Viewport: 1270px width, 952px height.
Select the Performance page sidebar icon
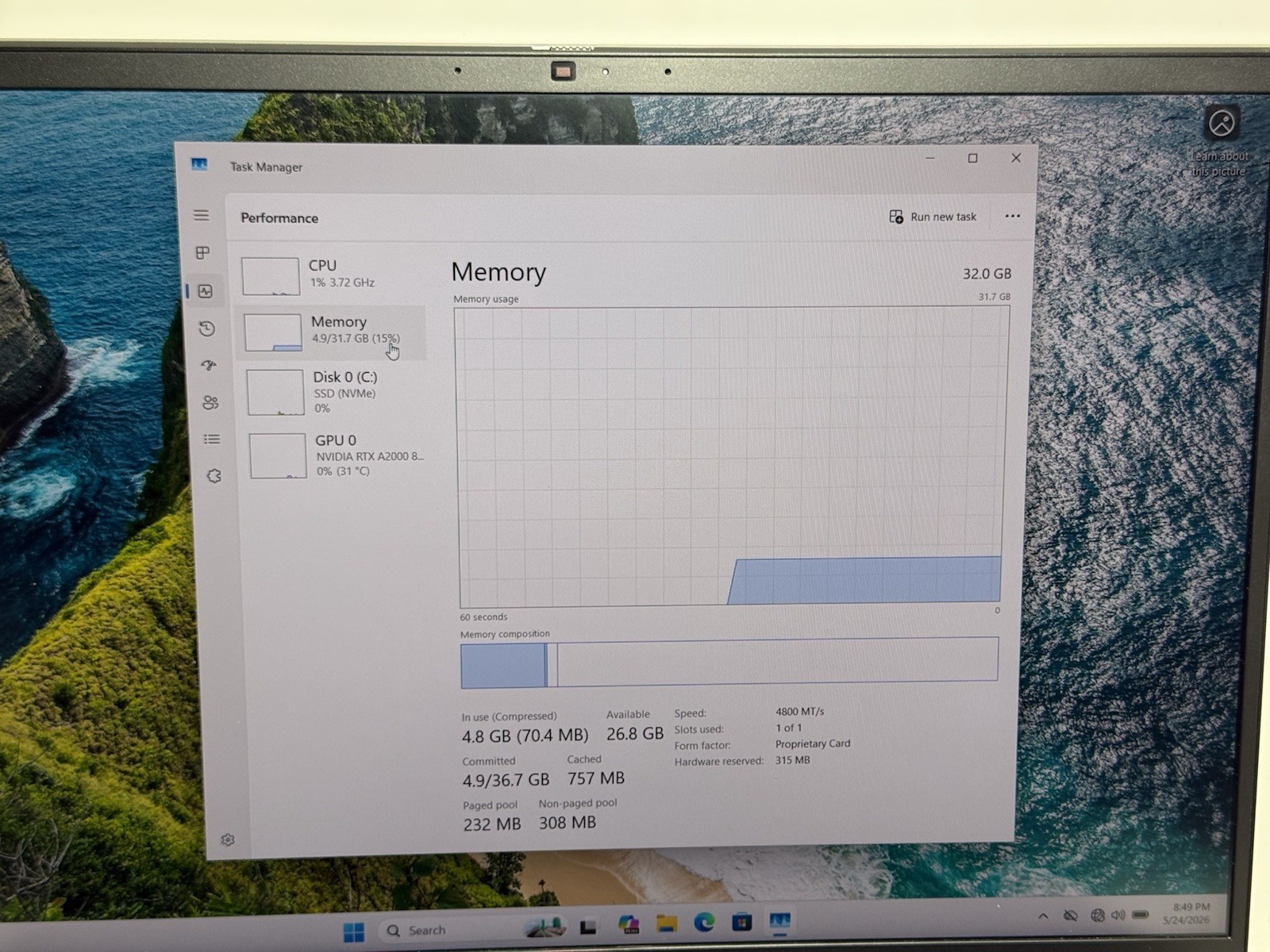tap(206, 291)
